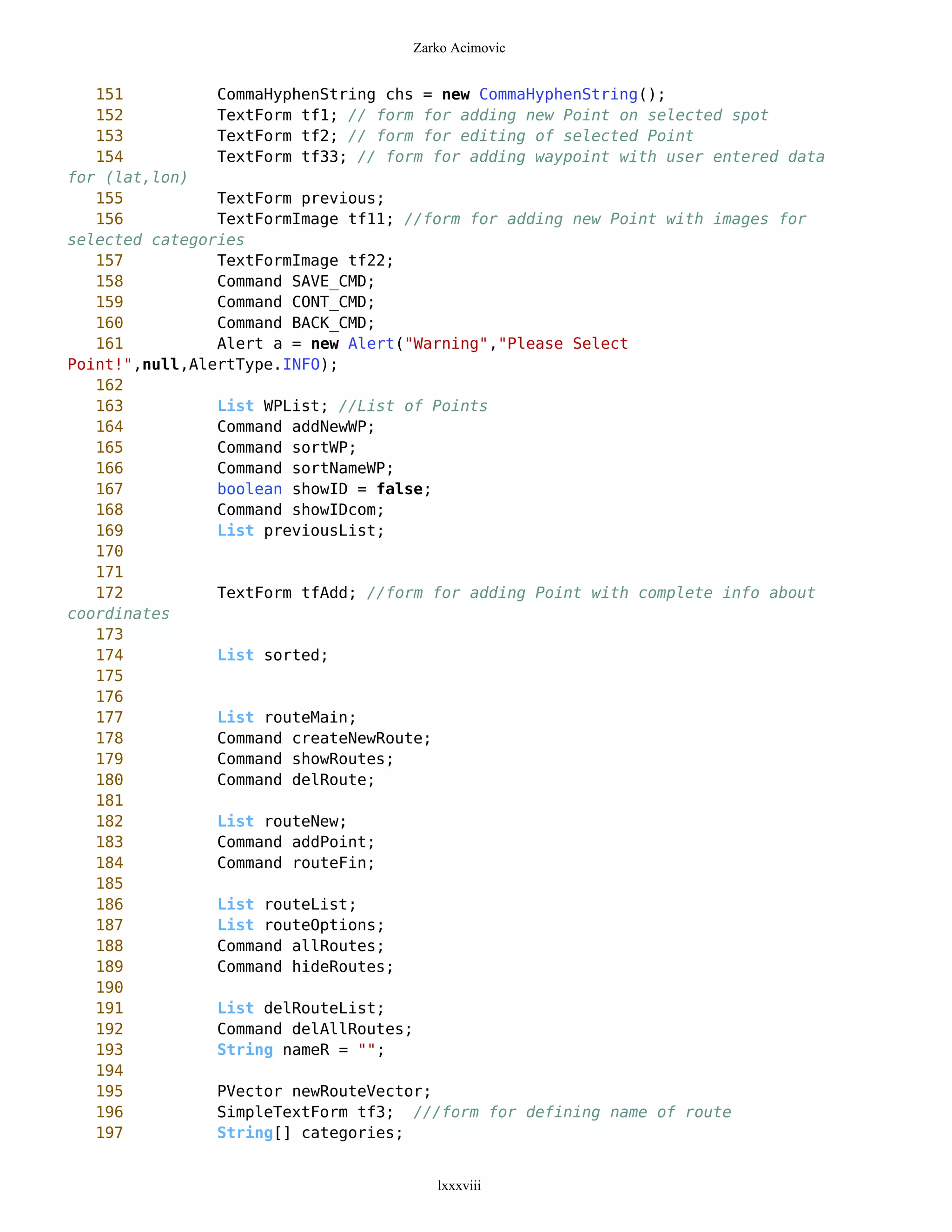Click PVector newRouteVector declaration
This screenshot has height=1232, width=952.
click(x=324, y=1092)
